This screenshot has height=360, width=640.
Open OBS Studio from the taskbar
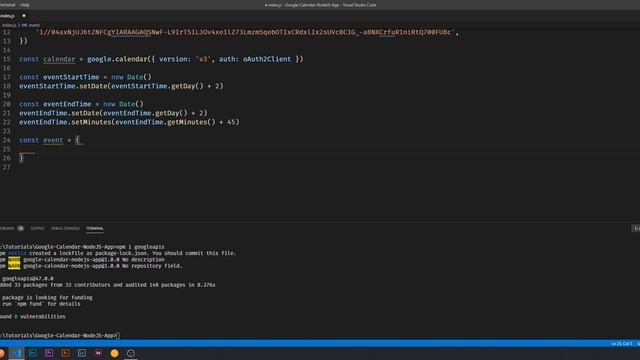(131, 353)
